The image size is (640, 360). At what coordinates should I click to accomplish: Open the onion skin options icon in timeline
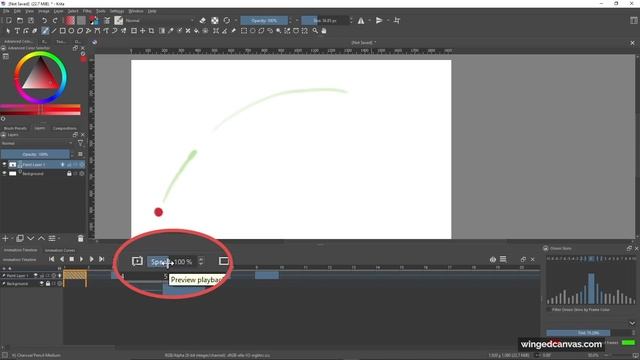[493, 260]
